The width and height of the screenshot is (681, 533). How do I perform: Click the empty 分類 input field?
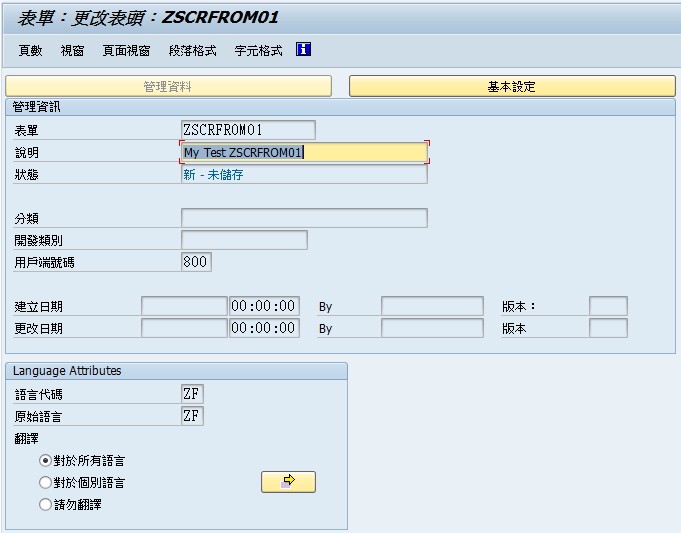coord(304,218)
